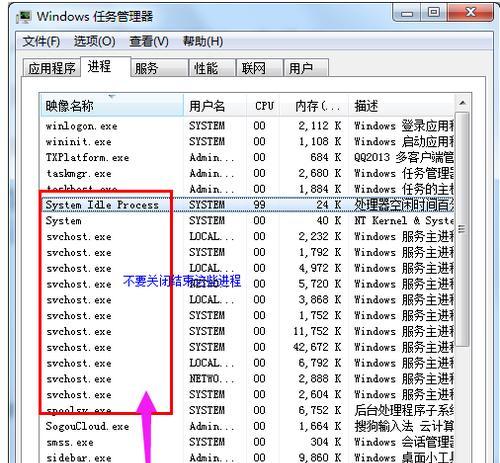Screen dimensions: 500x463
Task: Switch to the 联网 tab
Action: [259, 68]
